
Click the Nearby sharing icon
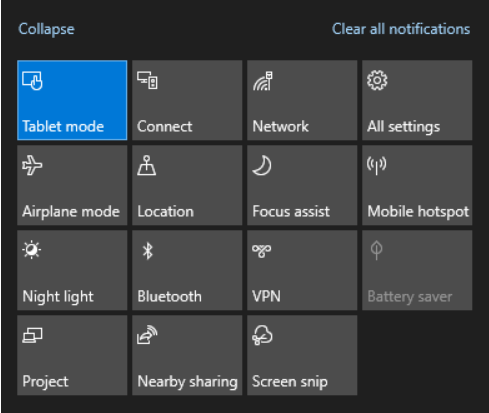147,335
